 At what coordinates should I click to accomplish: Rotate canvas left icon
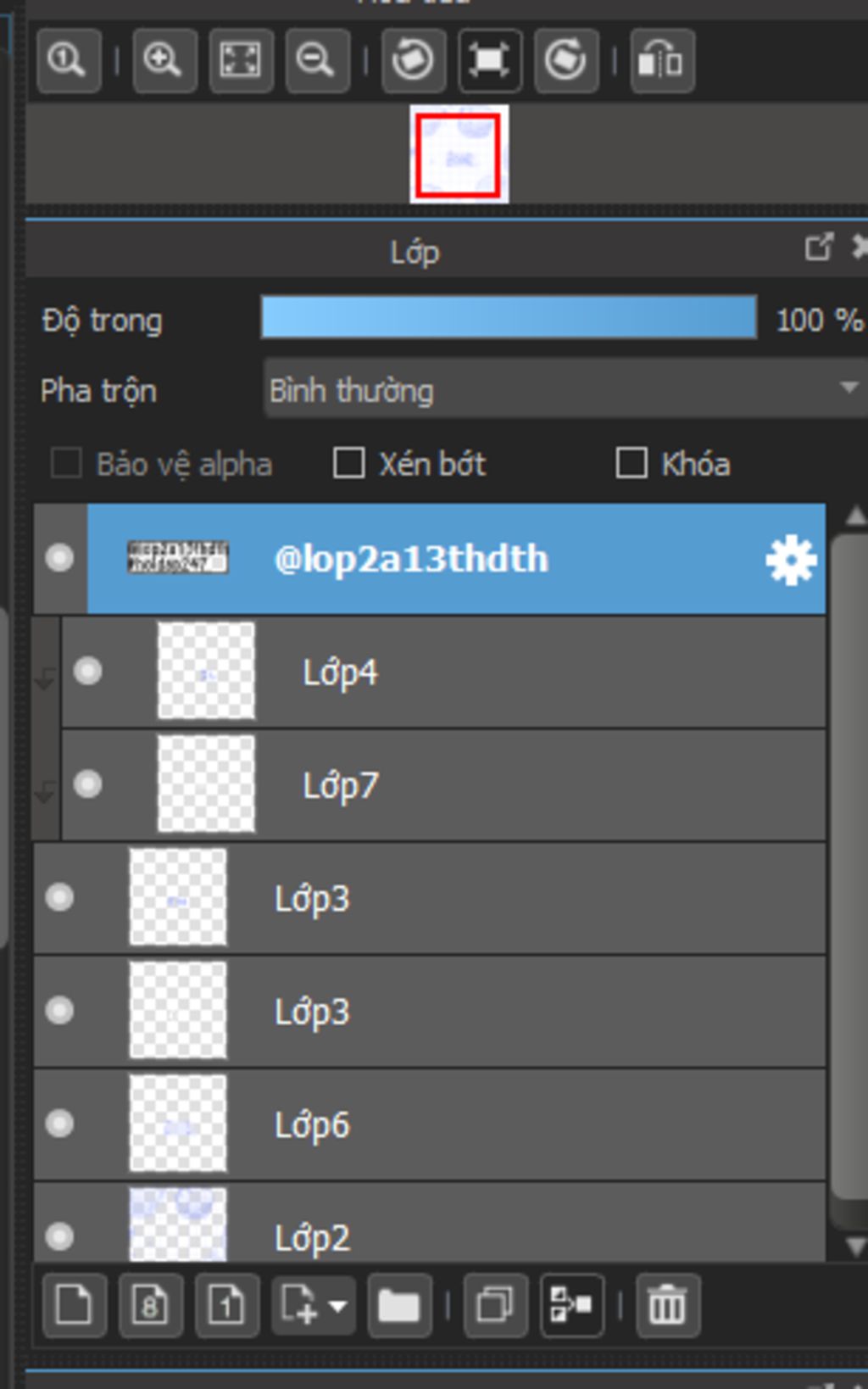(414, 60)
